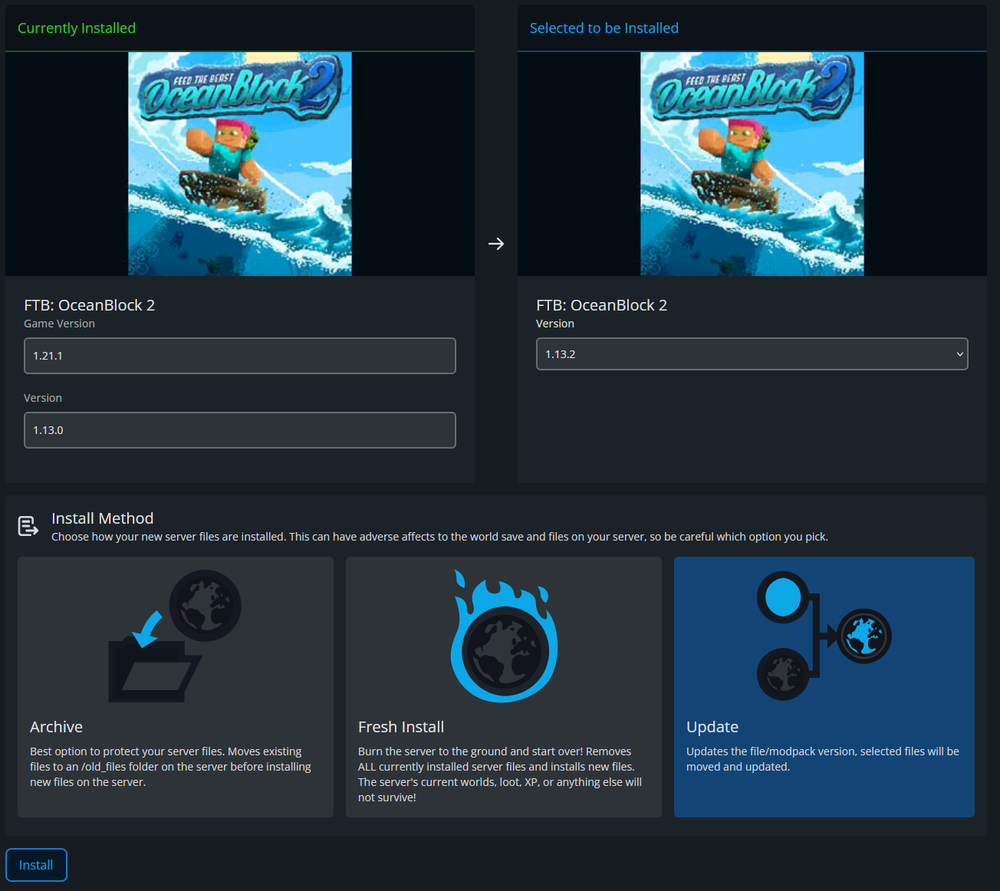Click the "FTB: OceanBlock 2" title in the installed panel
Screen dimensions: 1000x891
click(89, 305)
